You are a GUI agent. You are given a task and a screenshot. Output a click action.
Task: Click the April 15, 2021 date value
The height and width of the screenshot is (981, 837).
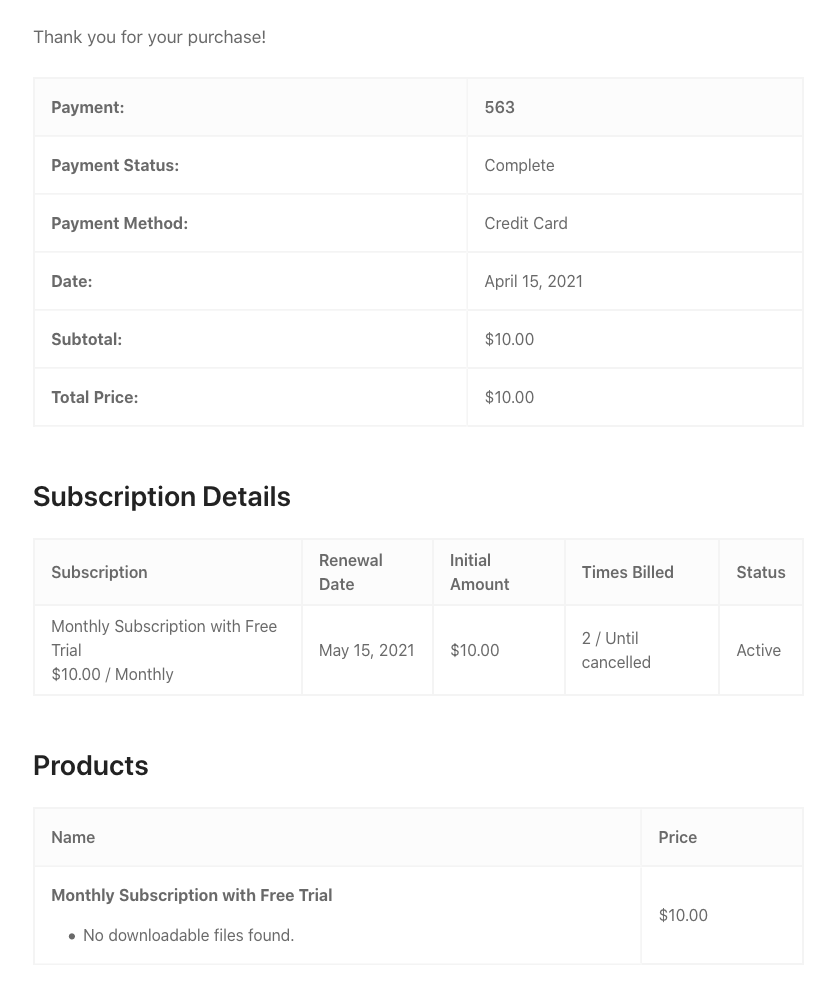533,281
